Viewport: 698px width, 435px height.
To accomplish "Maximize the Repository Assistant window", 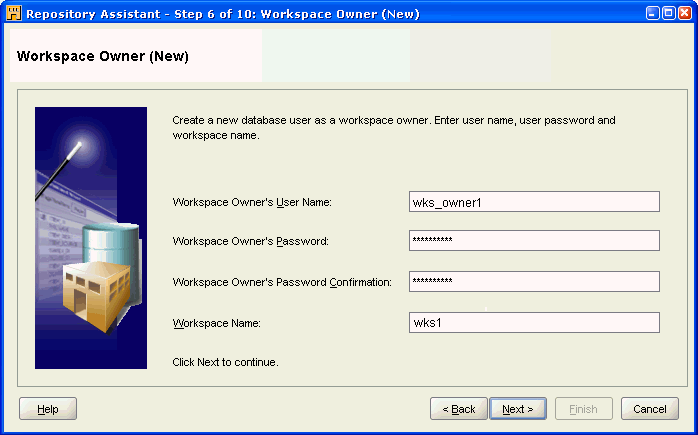I will [668, 14].
